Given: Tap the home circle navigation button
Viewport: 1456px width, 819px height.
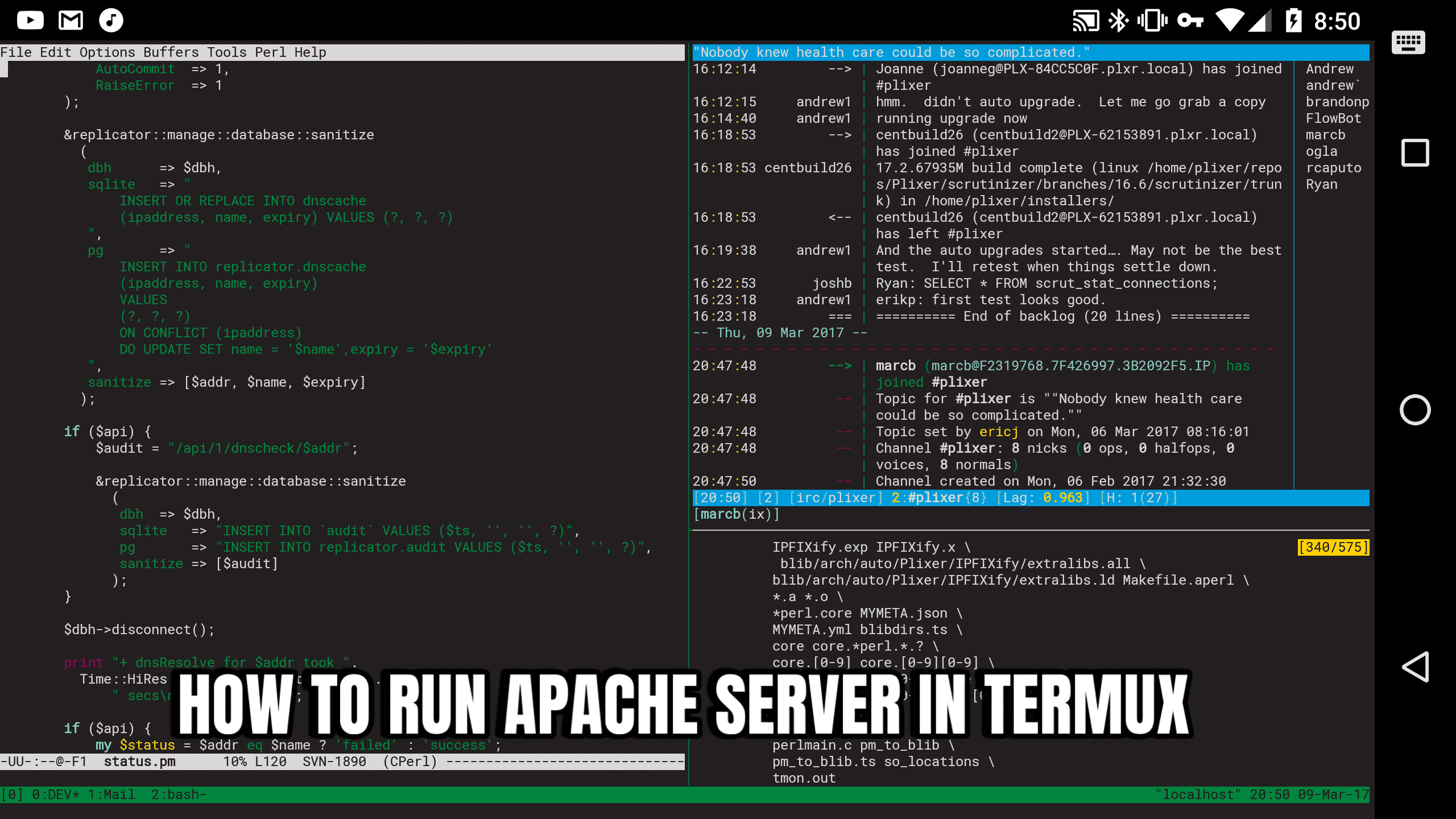Looking at the screenshot, I should pyautogui.click(x=1415, y=409).
